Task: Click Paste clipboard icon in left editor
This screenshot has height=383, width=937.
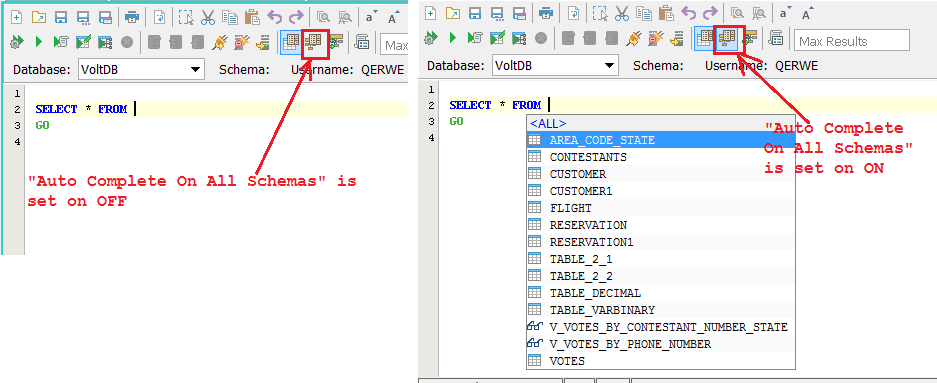Action: pyautogui.click(x=252, y=17)
